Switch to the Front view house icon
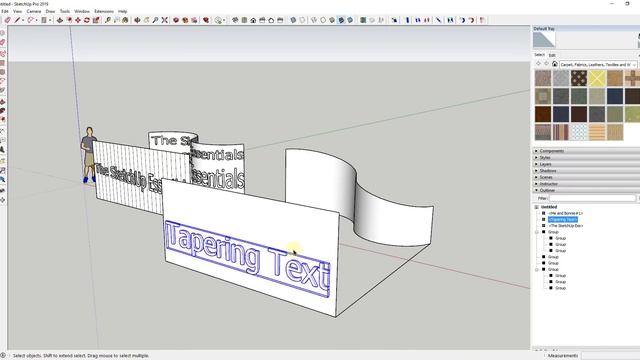Image resolution: width=640 pixels, height=360 pixels. point(253,20)
